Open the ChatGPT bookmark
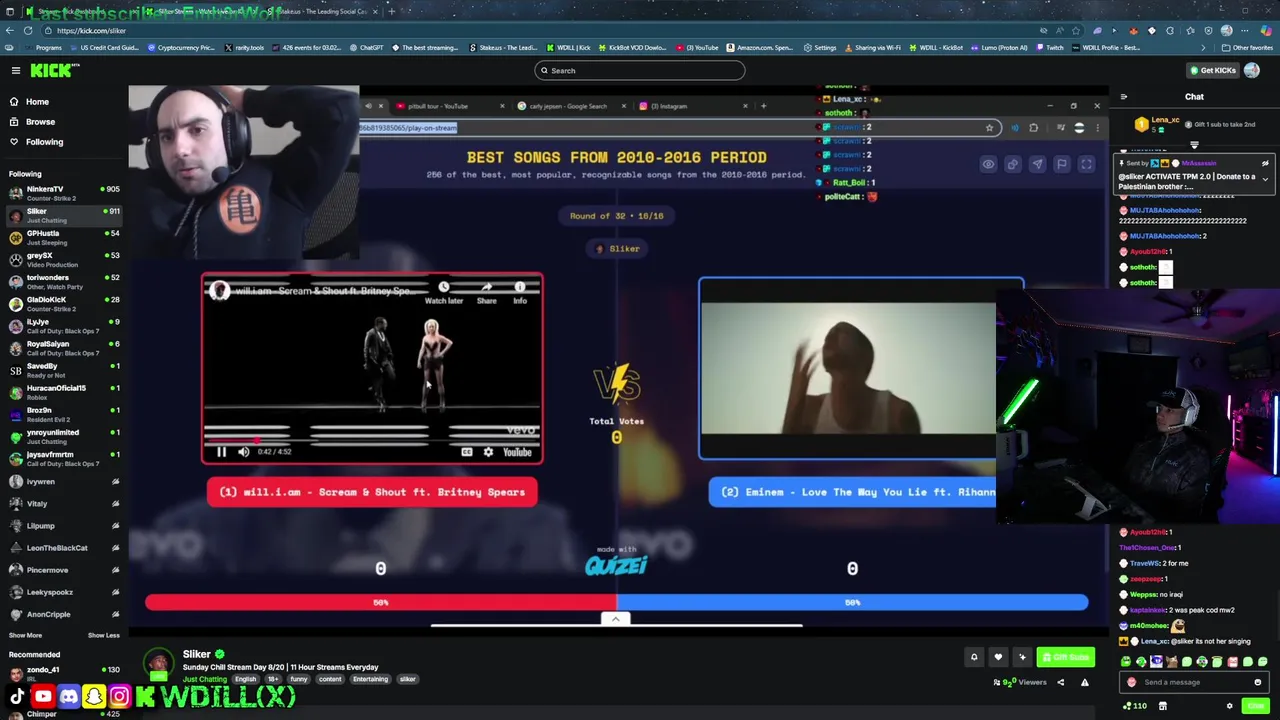 pos(366,48)
